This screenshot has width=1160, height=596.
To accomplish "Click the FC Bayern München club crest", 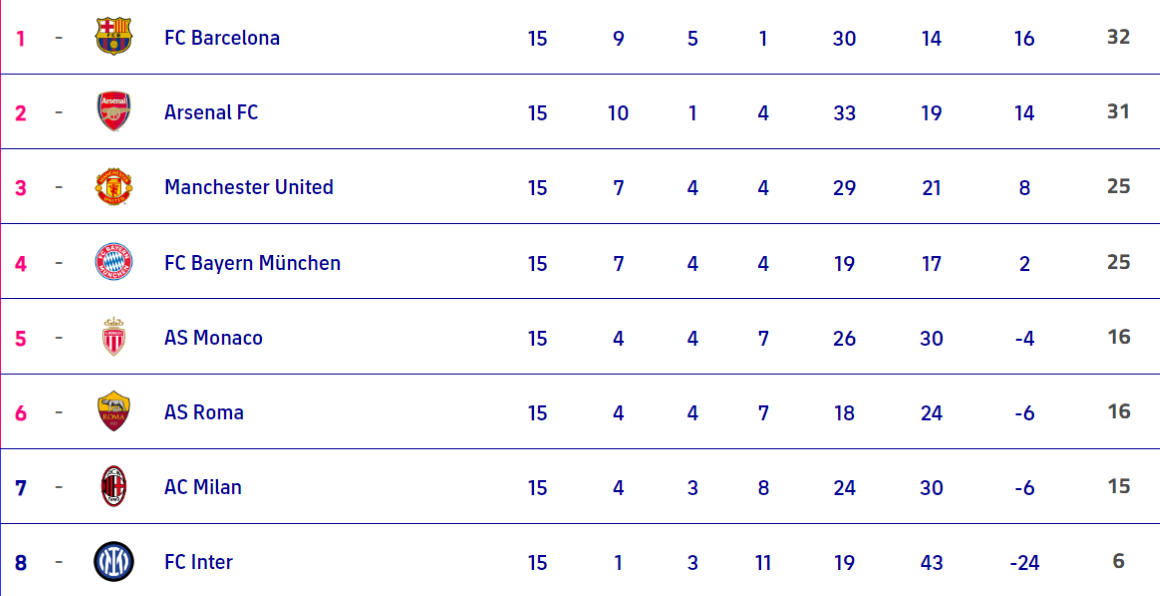I will (113, 262).
